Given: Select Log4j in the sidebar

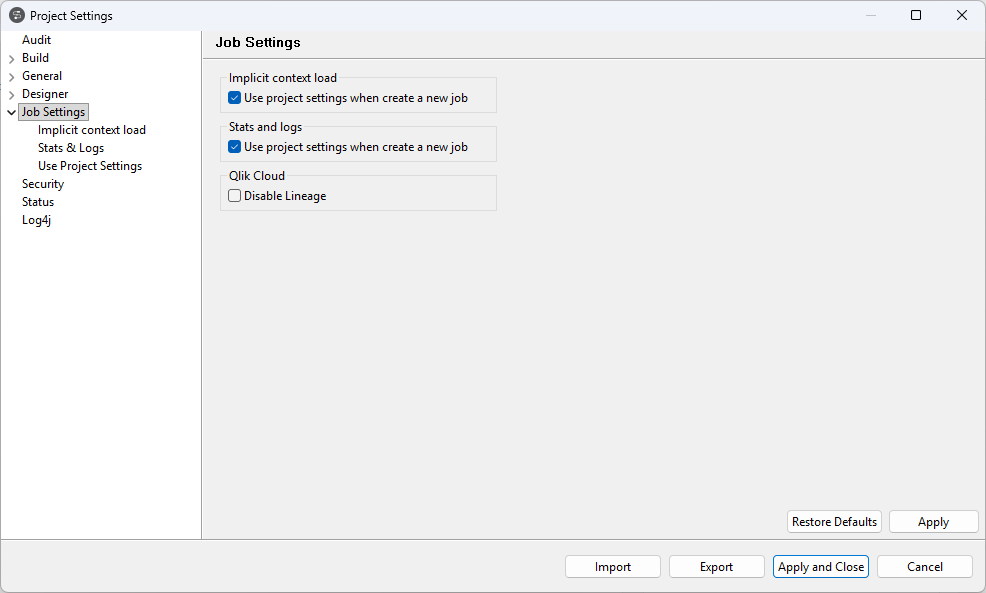Looking at the screenshot, I should pos(36,219).
